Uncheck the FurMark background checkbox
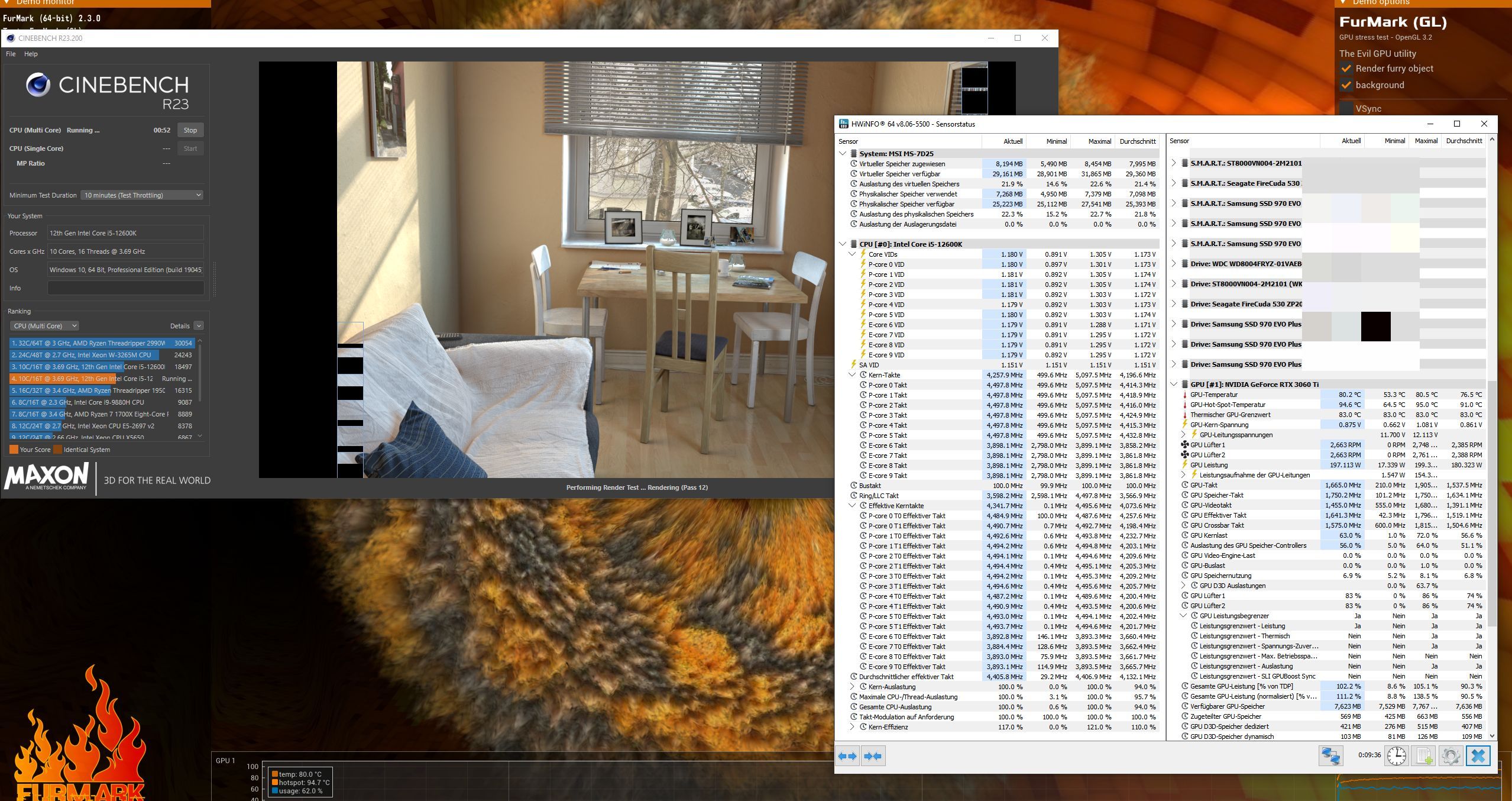 (1346, 85)
